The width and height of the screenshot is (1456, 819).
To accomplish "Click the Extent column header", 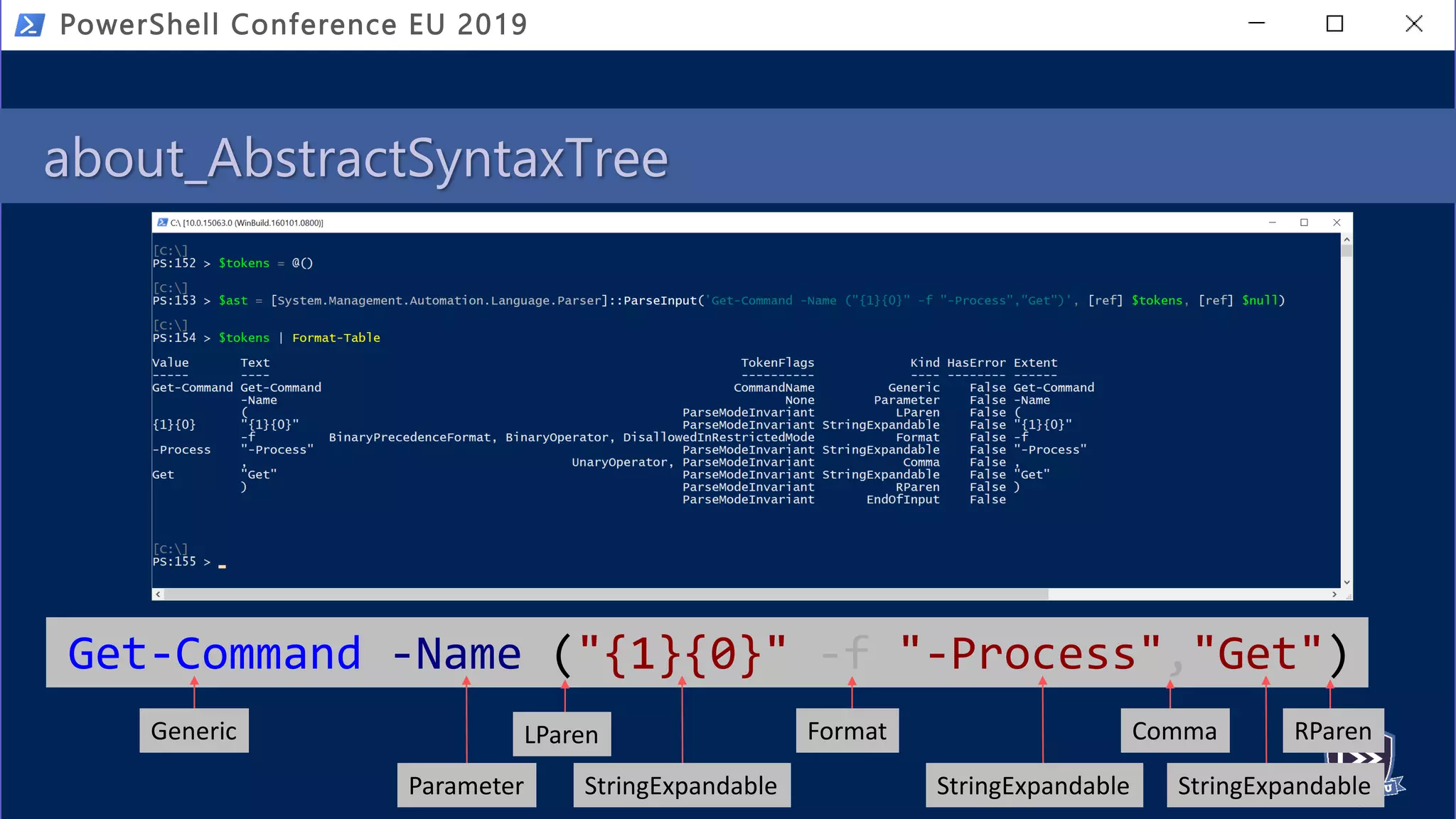I will click(x=1035, y=363).
